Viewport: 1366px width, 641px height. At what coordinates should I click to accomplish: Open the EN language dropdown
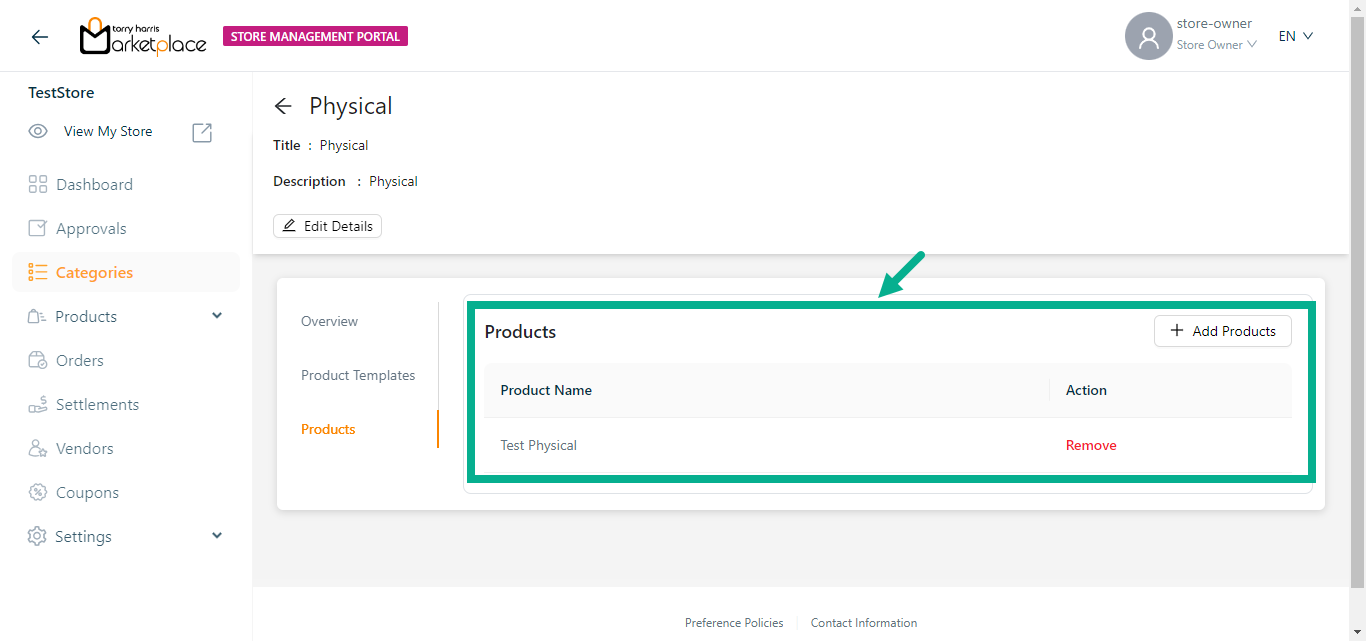coord(1295,36)
